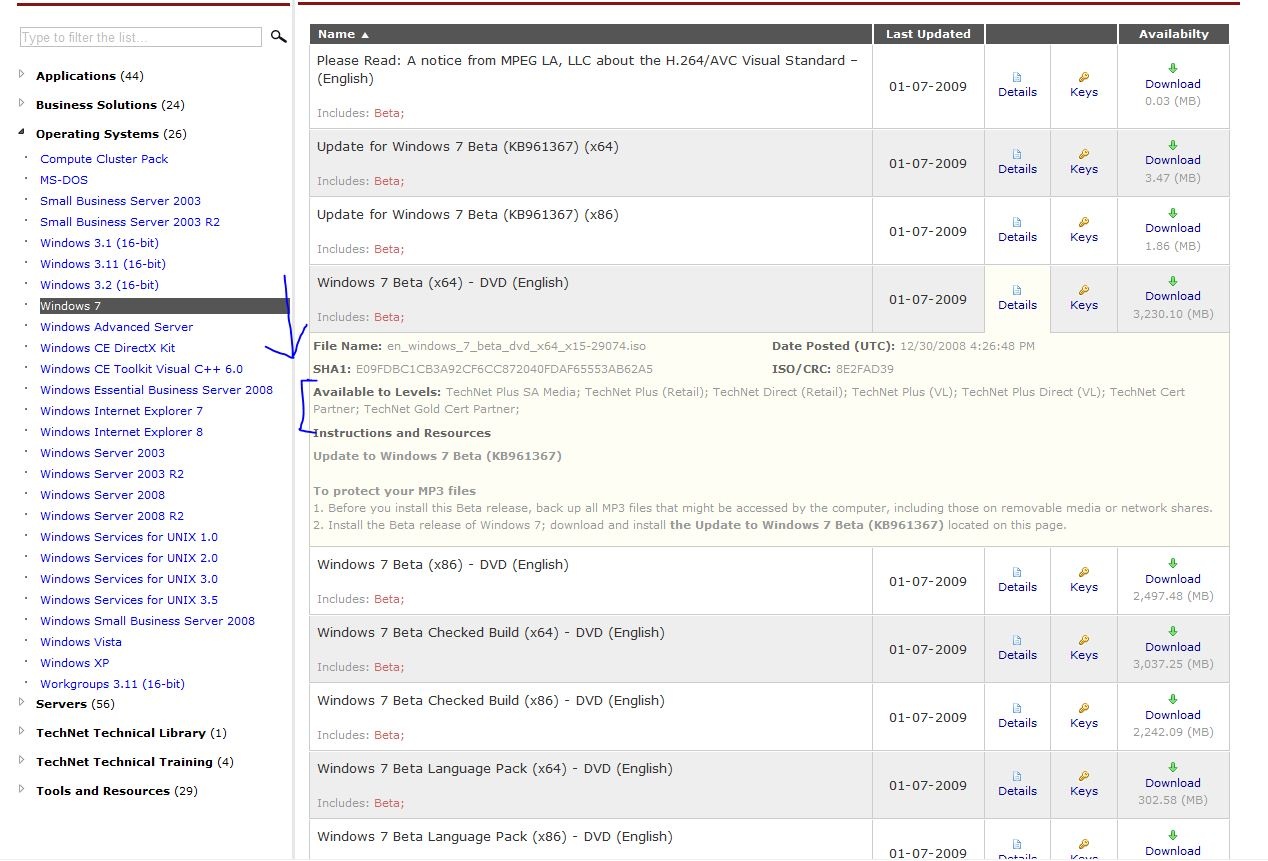Screen dimensions: 1268x861
Task: Click the Beta tag under Update KB961367 (x64)
Action: (389, 181)
